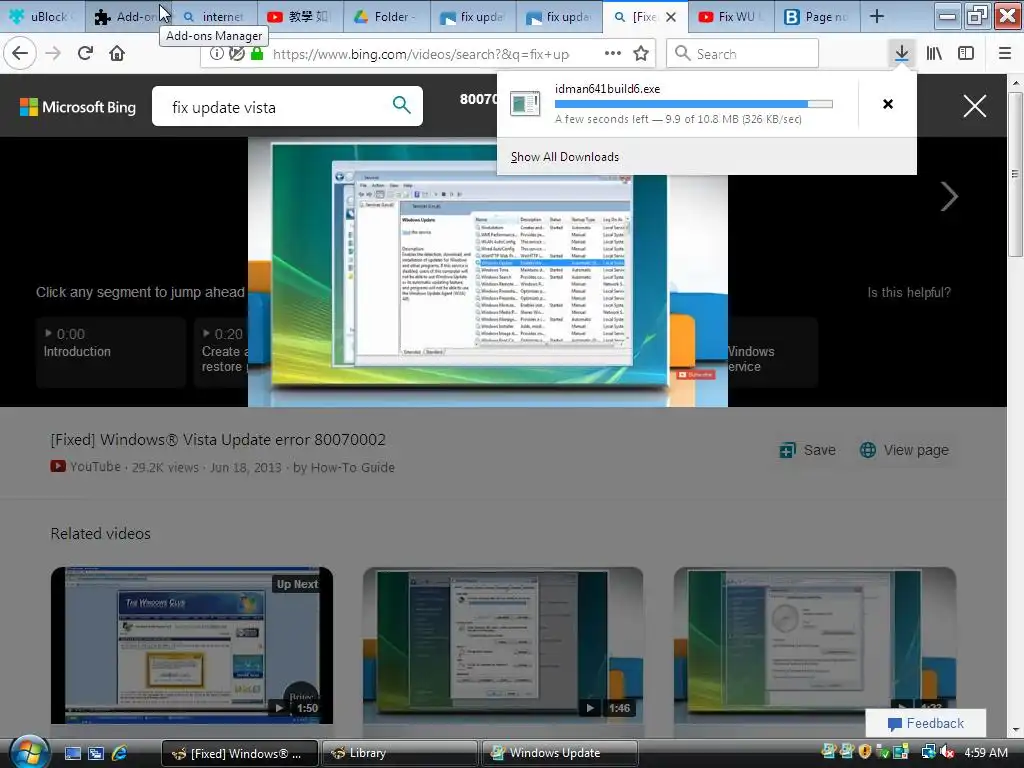The width and height of the screenshot is (1024, 768).
Task: Go to next video with arrow
Action: [949, 196]
